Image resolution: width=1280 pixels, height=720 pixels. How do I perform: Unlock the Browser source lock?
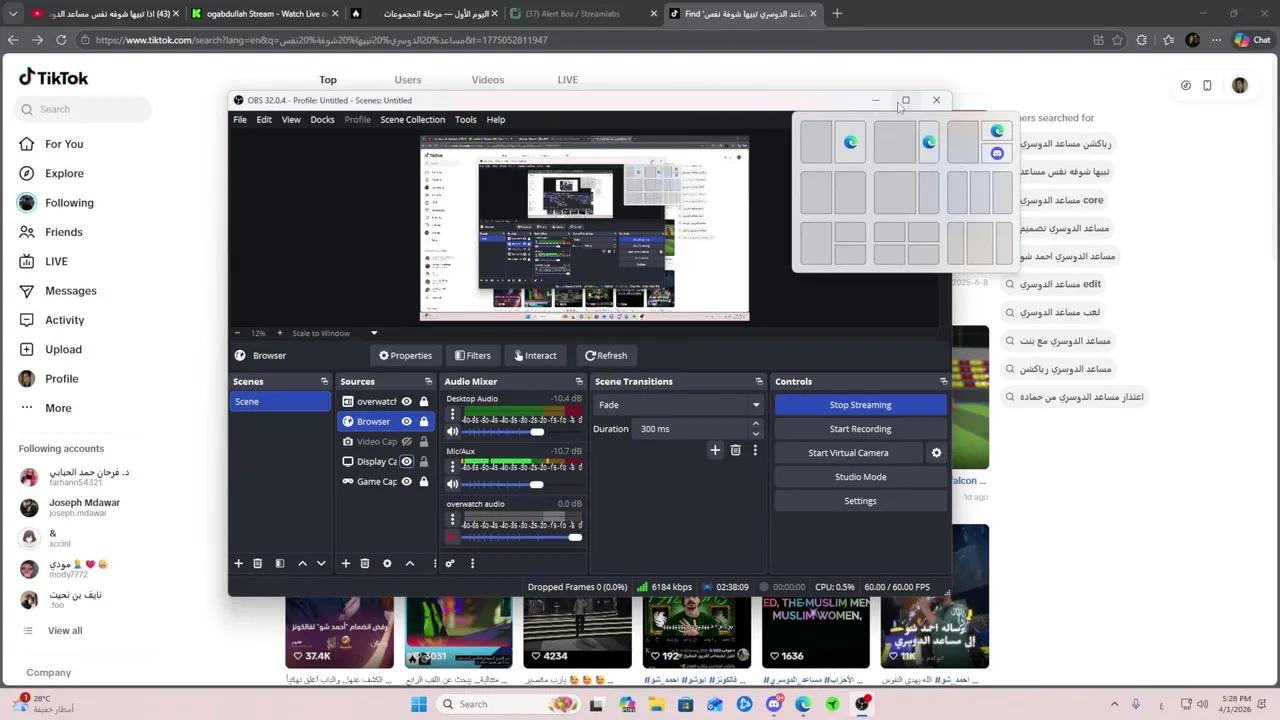click(x=424, y=421)
